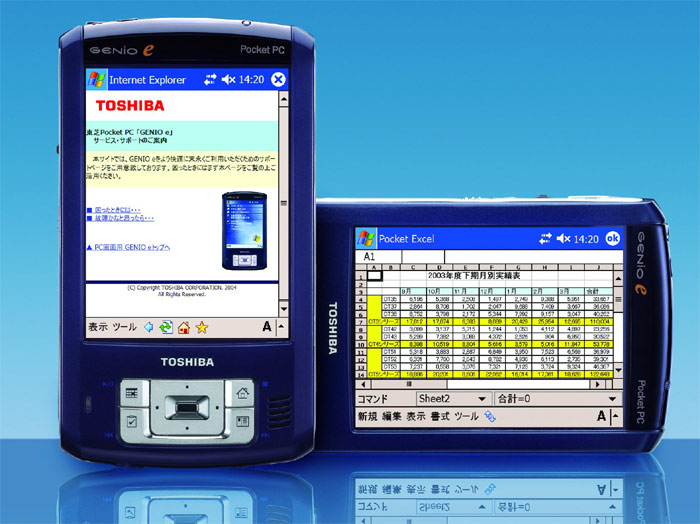Open the 書式 menu in Pocket Excel
700x524 pixels.
pyautogui.click(x=440, y=416)
